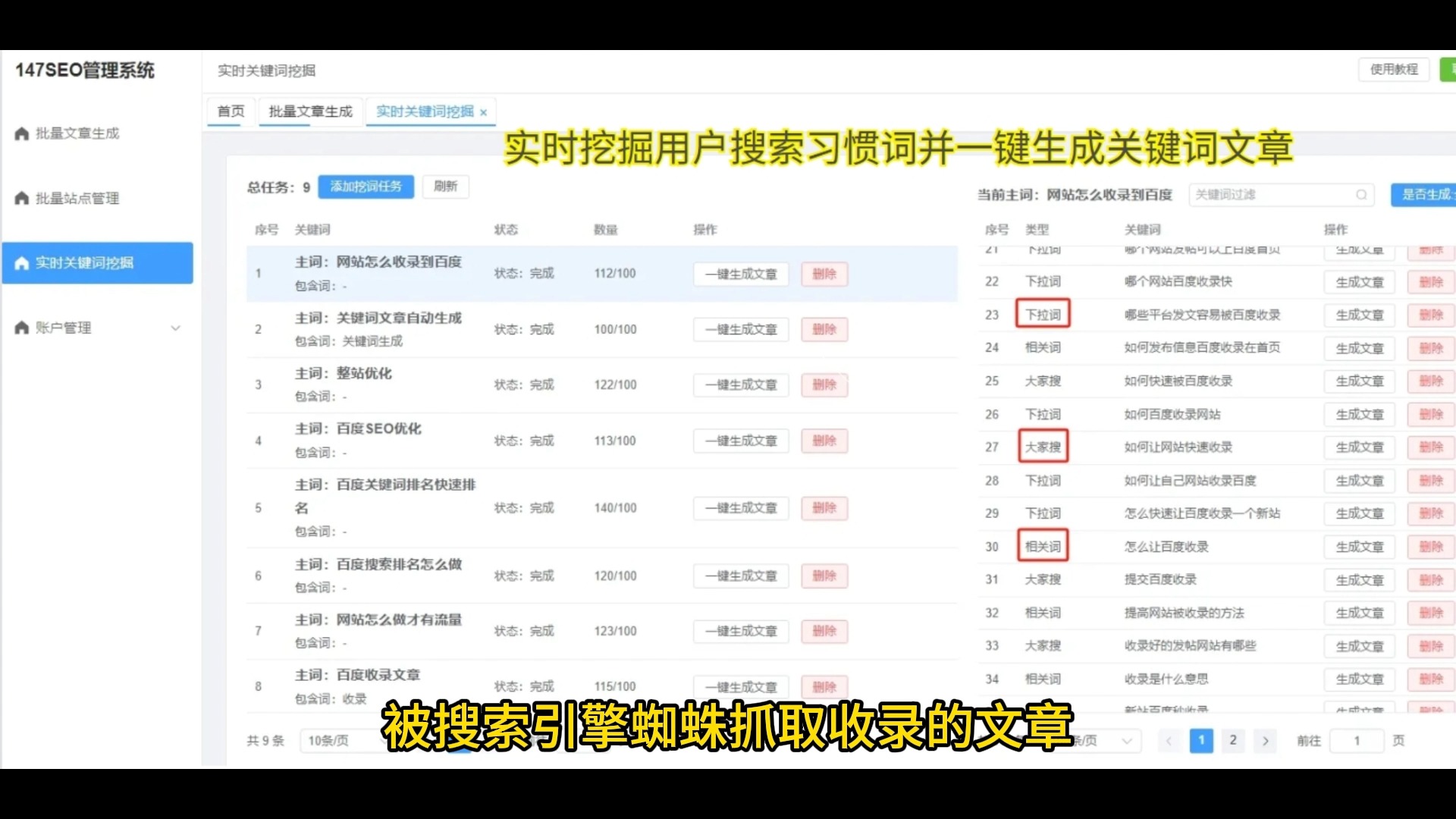Close the 实时关键词挖掘 tab
1456x819 pixels.
pyautogui.click(x=483, y=112)
